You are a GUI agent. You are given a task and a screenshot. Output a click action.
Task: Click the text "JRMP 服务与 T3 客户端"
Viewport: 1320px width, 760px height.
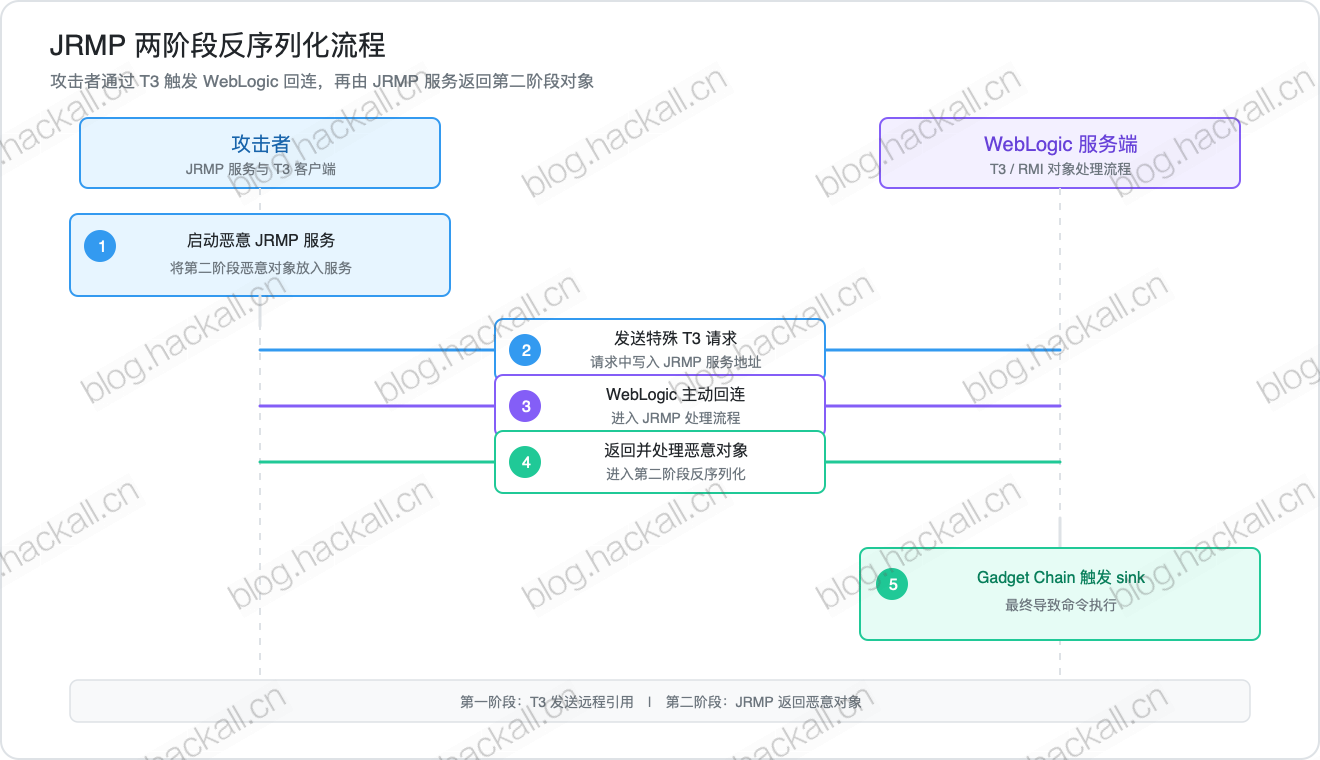[260, 169]
